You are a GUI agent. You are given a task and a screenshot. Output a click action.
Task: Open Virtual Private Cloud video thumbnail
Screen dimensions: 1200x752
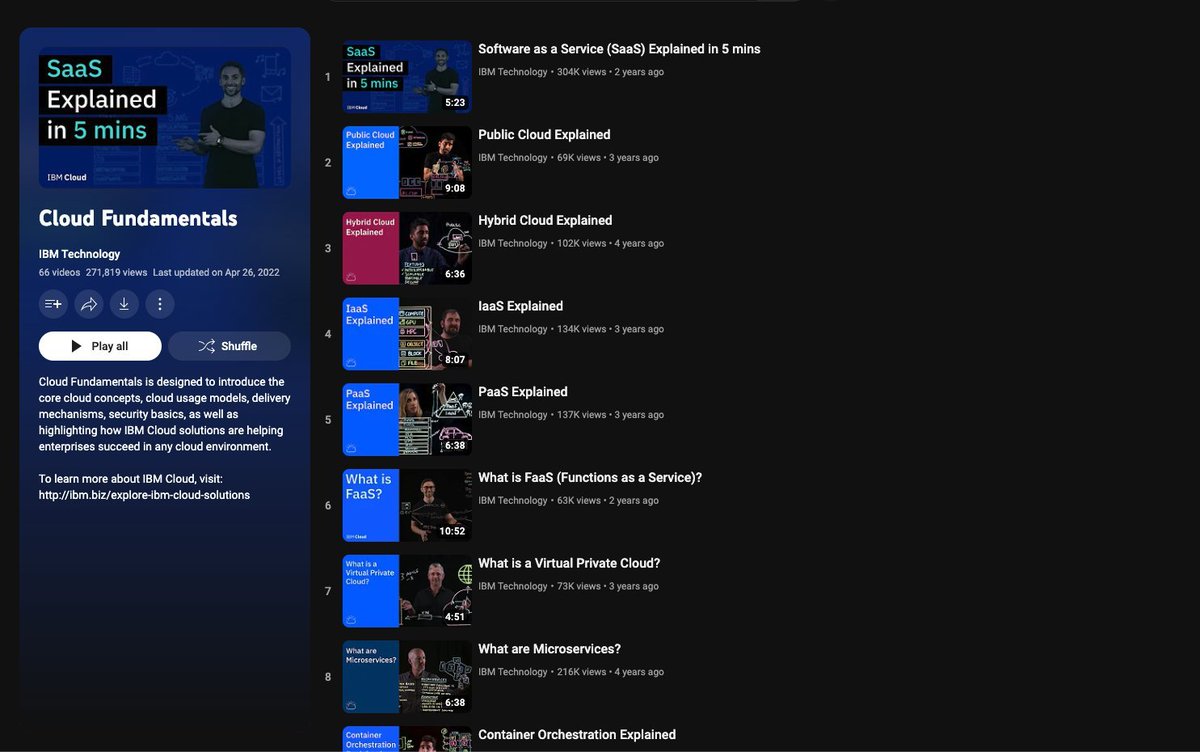tap(407, 591)
